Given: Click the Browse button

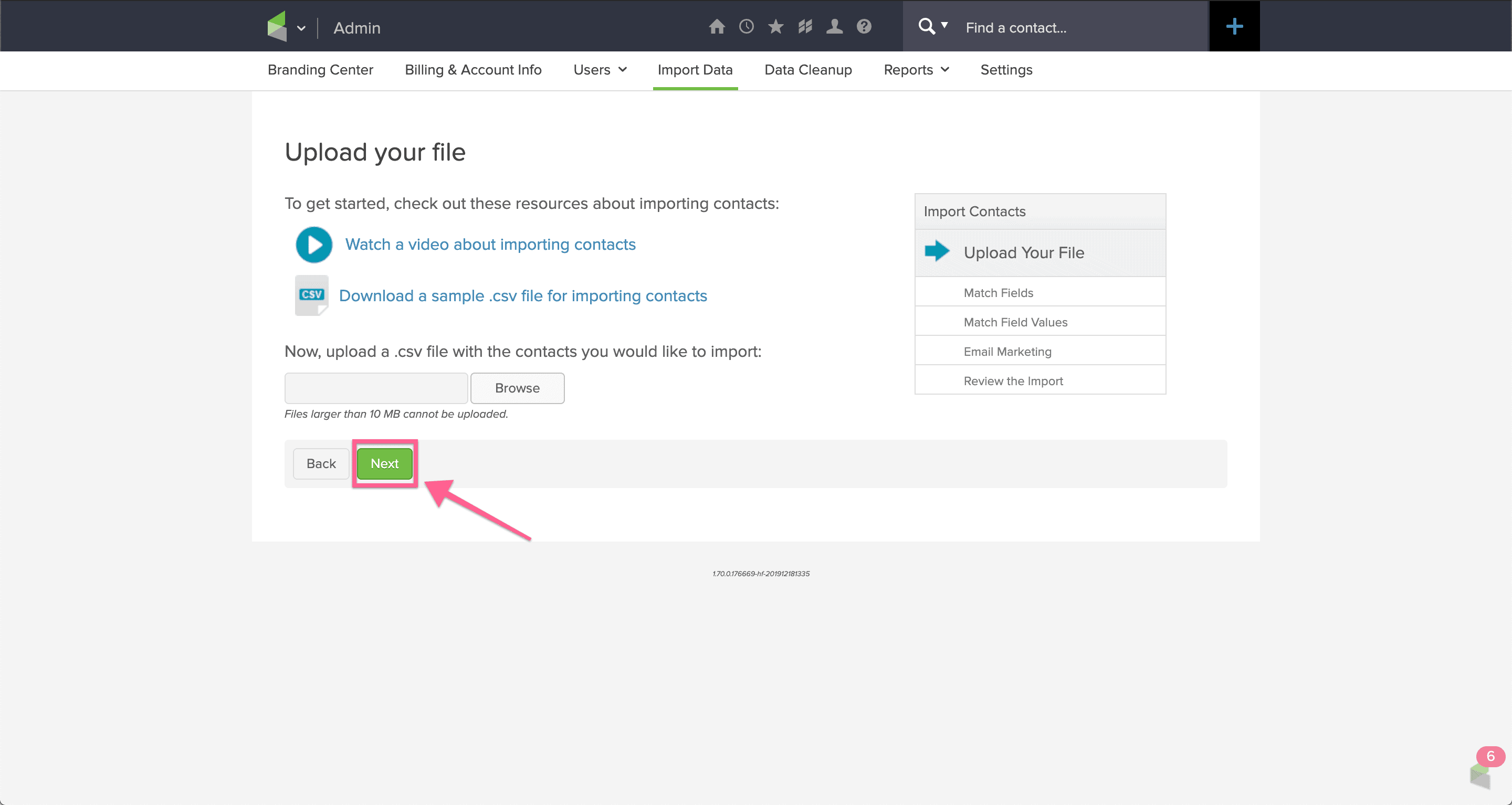Looking at the screenshot, I should coord(517,388).
